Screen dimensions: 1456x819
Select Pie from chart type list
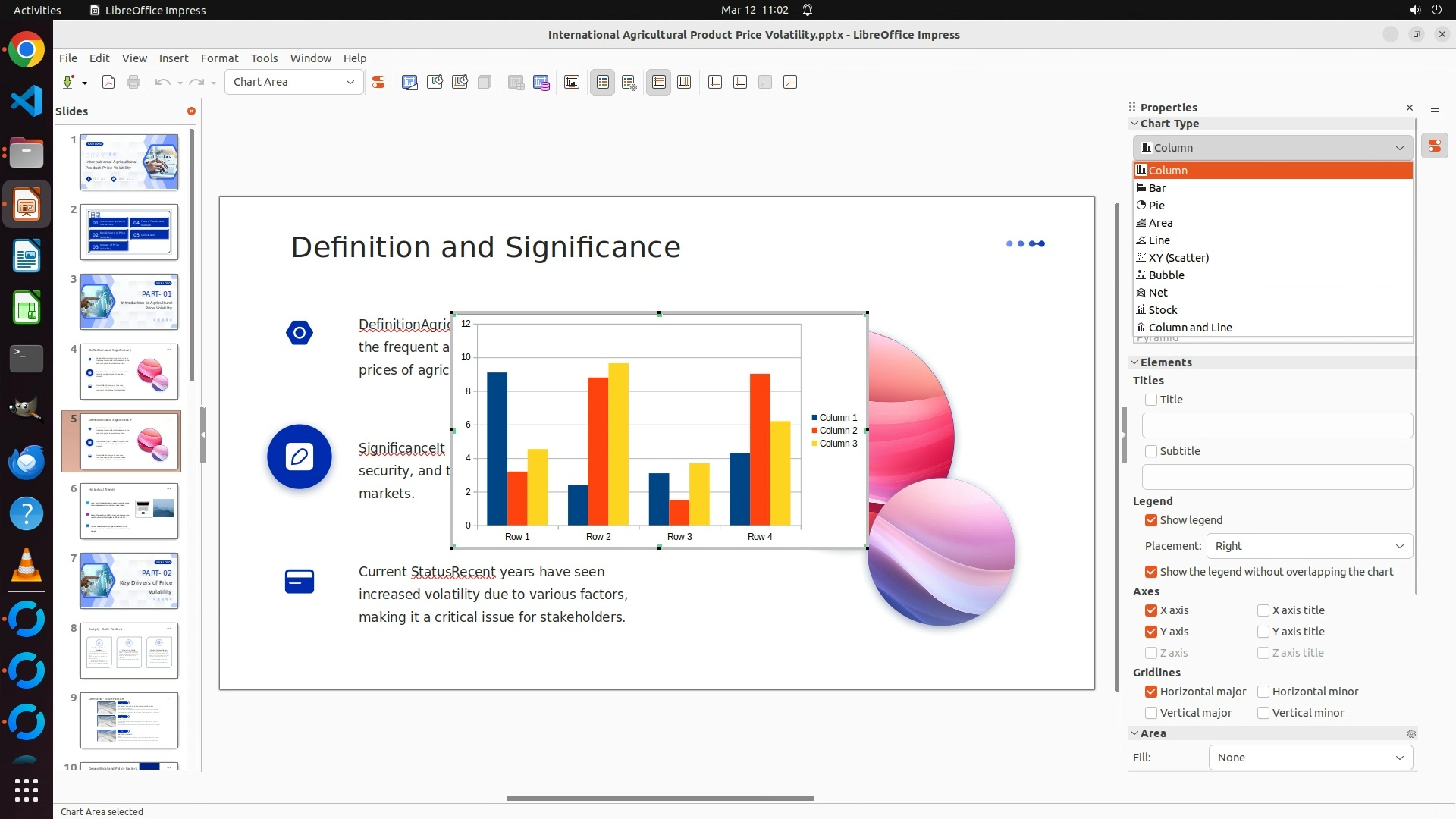pyautogui.click(x=1156, y=206)
